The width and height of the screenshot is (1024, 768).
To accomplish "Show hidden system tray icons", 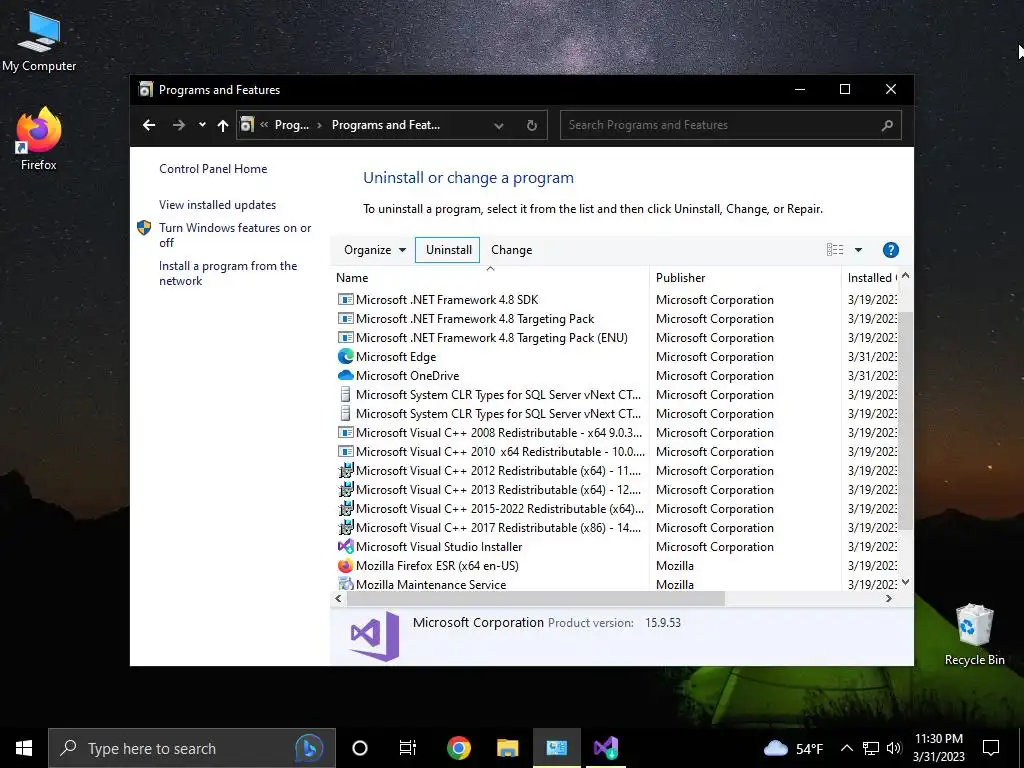I will point(846,748).
